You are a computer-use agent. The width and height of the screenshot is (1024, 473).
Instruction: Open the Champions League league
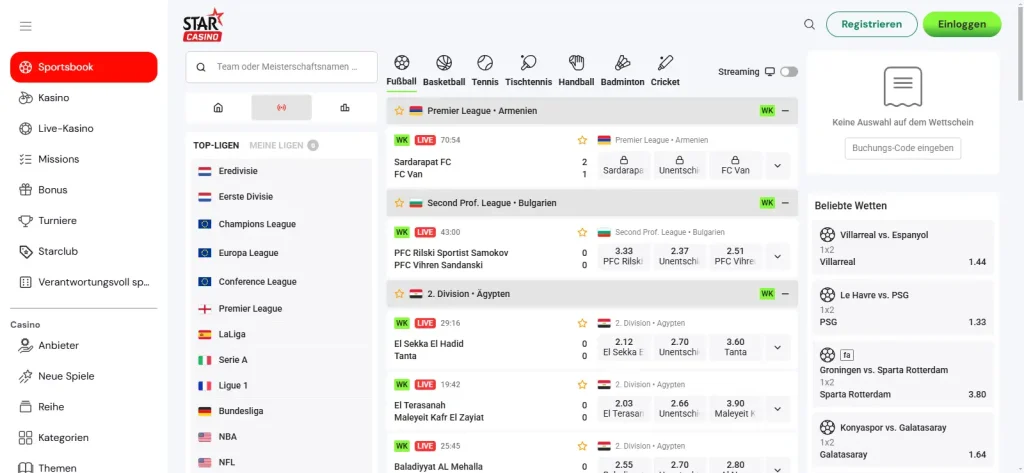click(x=281, y=224)
